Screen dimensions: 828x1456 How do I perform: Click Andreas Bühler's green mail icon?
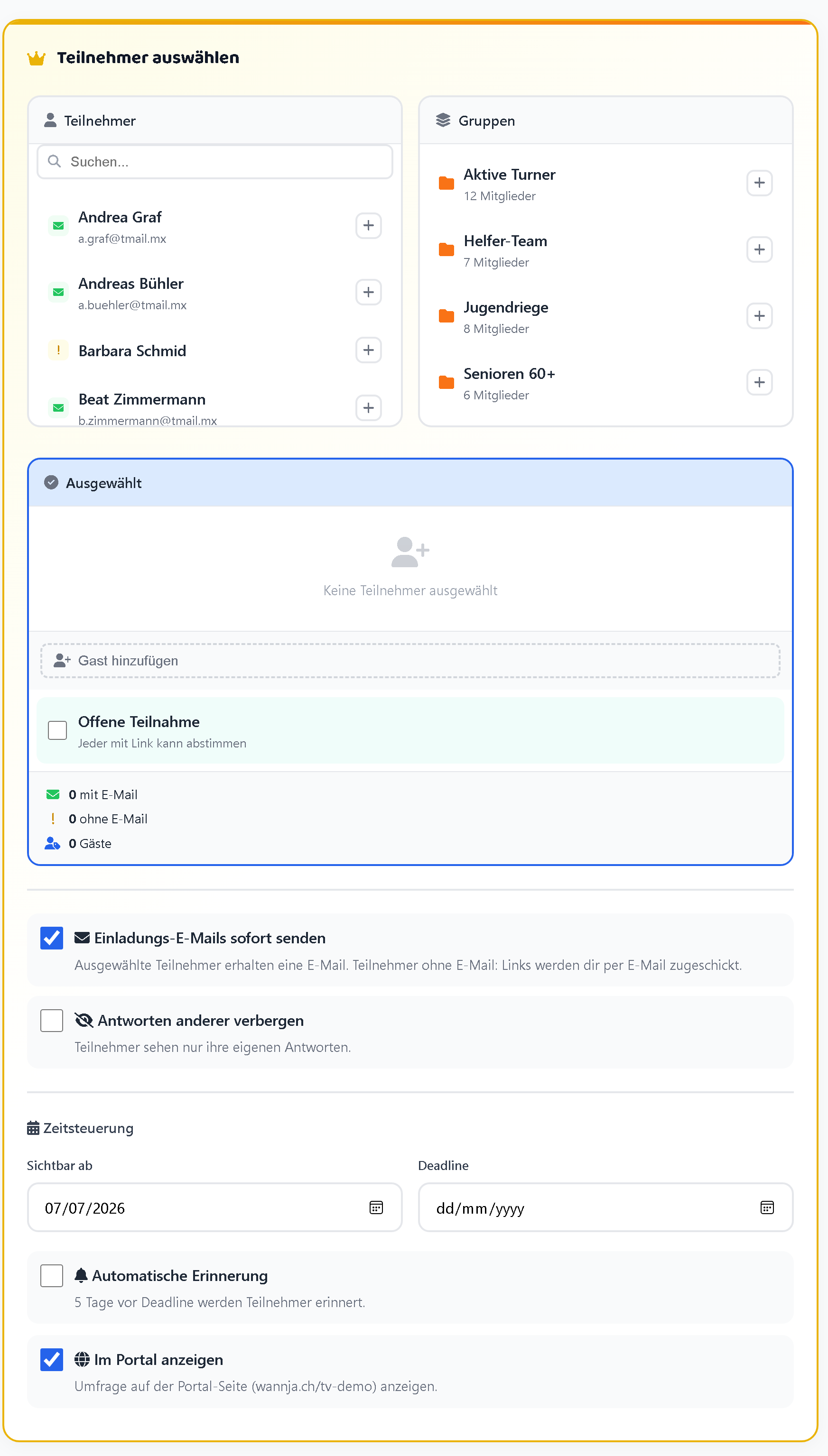click(x=58, y=293)
